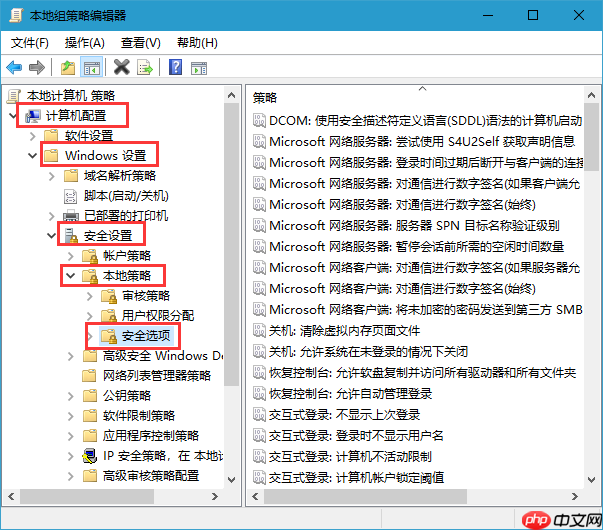Click the 已部署的打印机 printer icon
This screenshot has width=603, height=530.
coord(71,216)
